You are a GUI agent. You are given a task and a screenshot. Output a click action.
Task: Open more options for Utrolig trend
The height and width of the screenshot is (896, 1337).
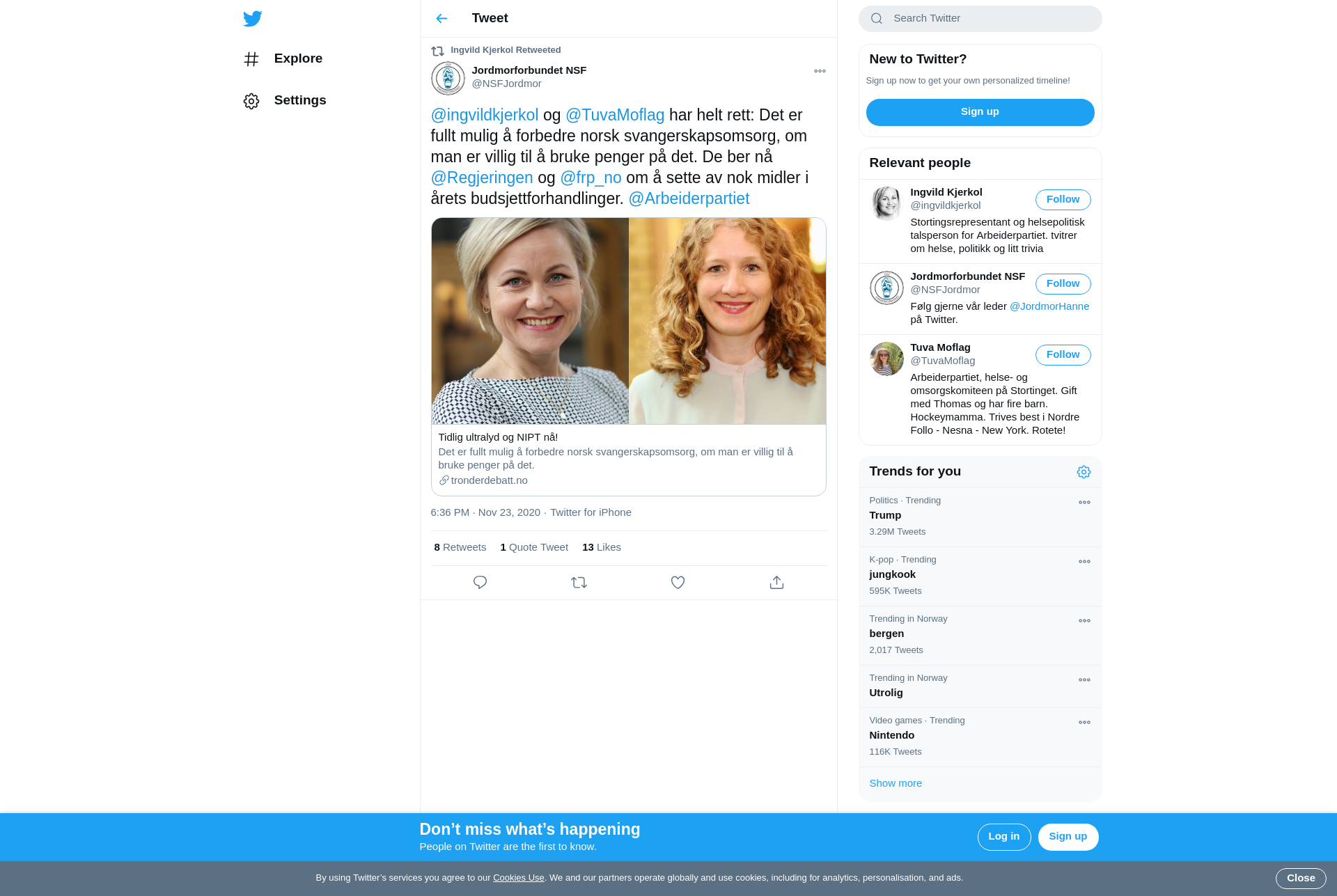pos(1084,679)
